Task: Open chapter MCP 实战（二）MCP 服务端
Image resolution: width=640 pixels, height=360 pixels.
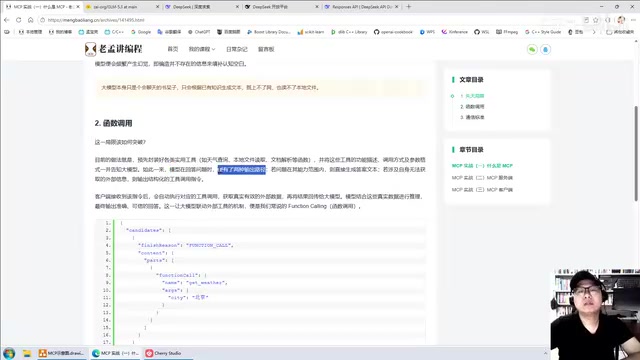Action: coord(482,178)
